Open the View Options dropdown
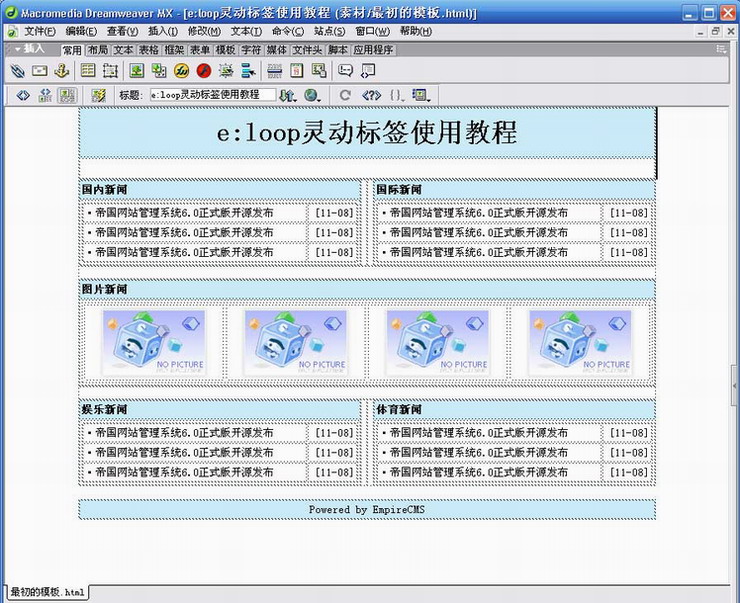This screenshot has height=603, width=740. point(421,95)
